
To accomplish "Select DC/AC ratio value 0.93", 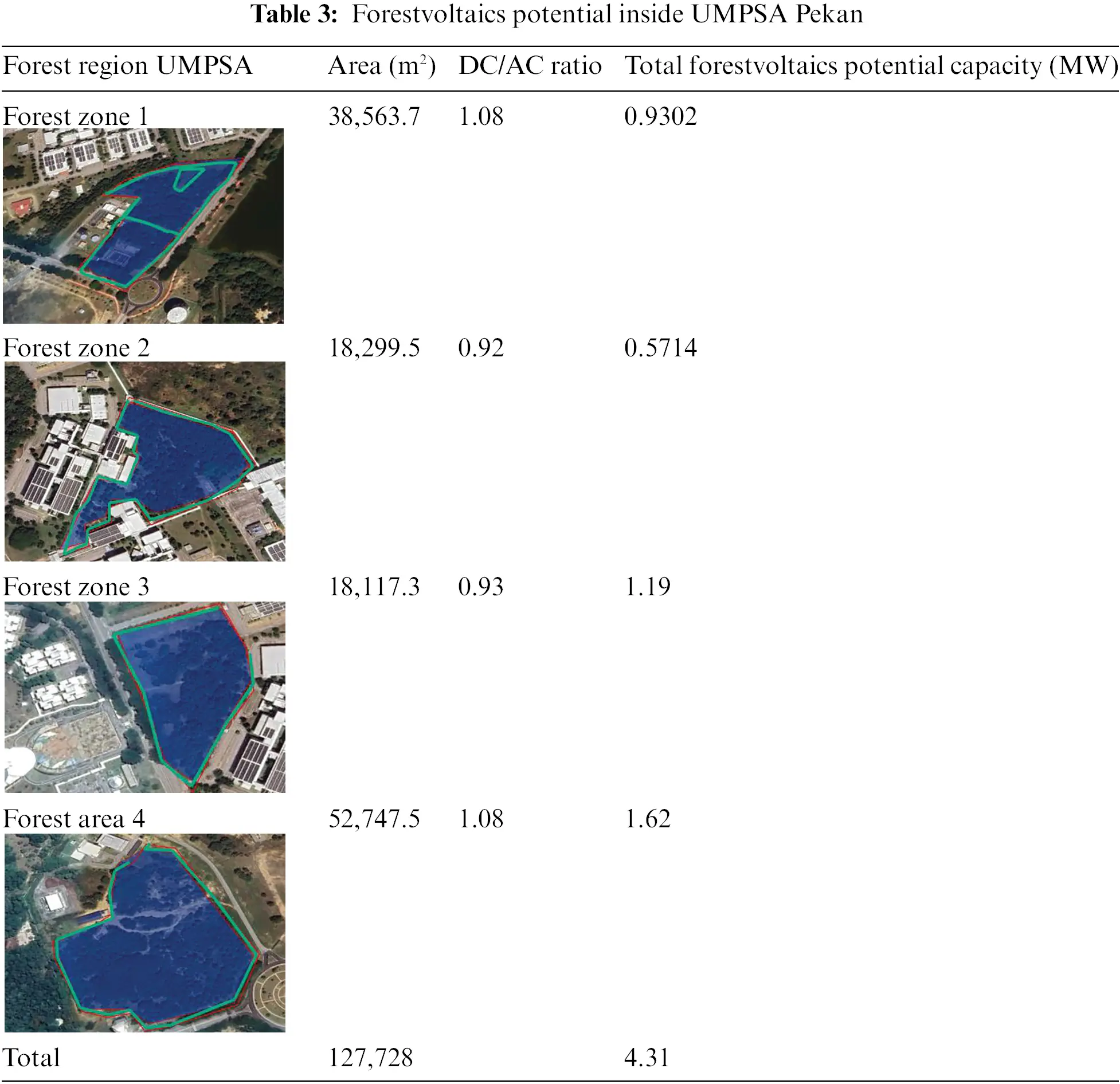I will click(x=481, y=587).
